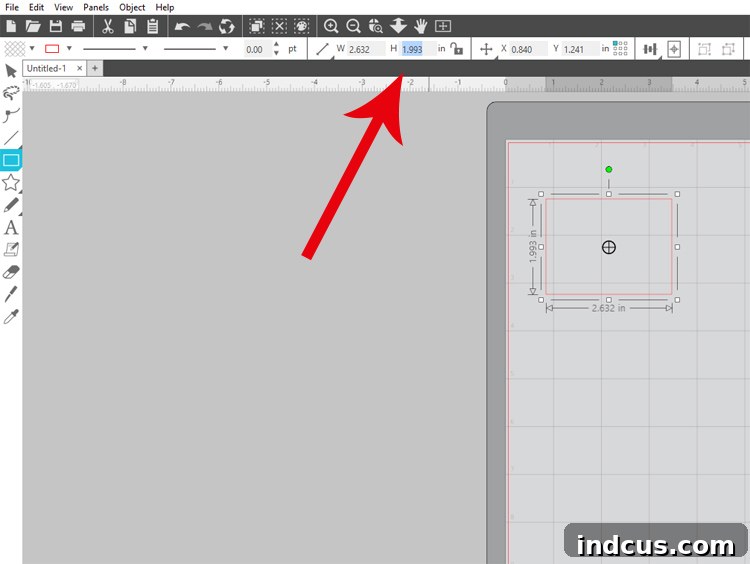Click the Zoom Selection icon

pyautogui.click(x=376, y=26)
